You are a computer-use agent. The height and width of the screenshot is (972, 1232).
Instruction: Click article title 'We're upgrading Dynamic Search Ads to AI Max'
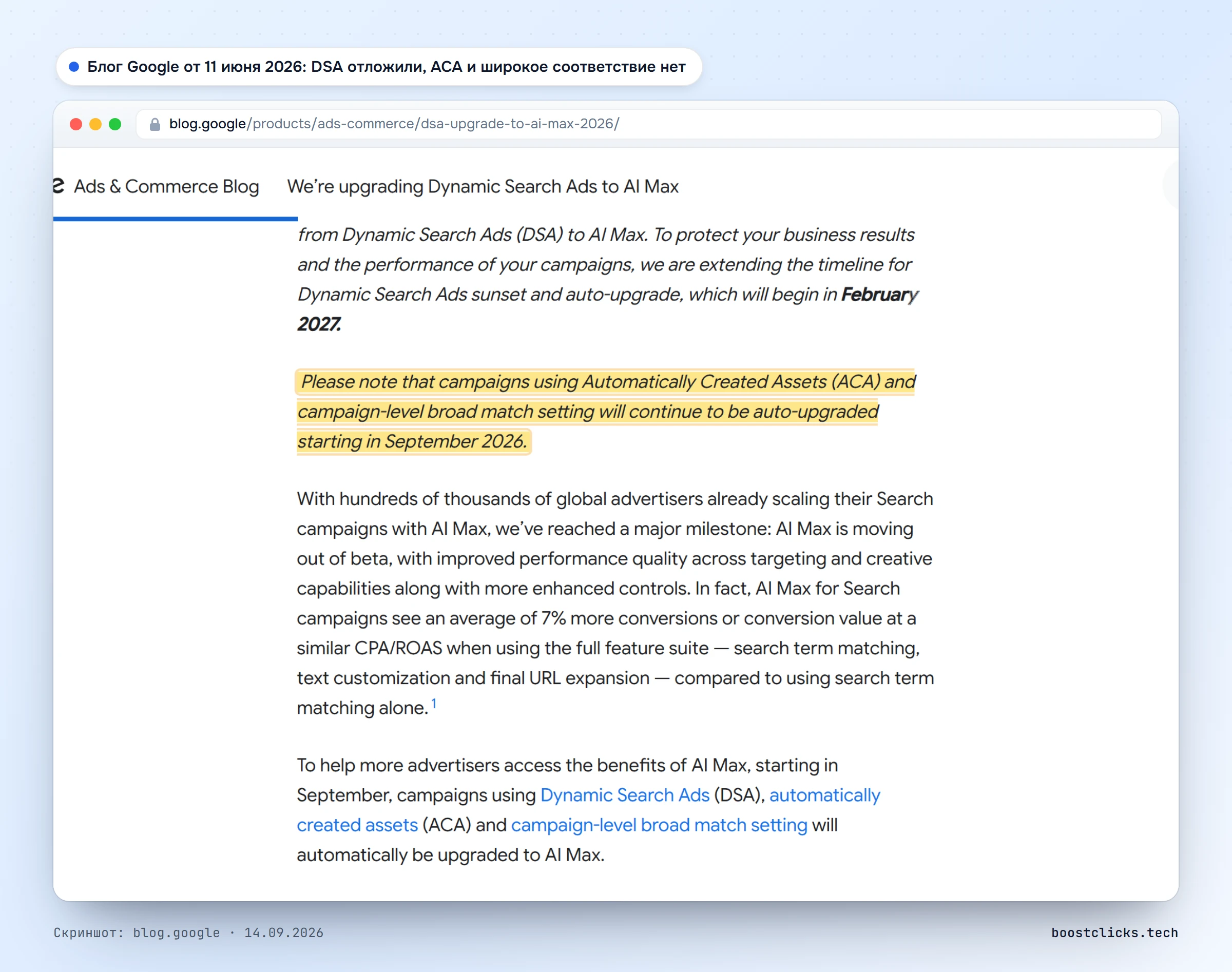[x=483, y=187]
